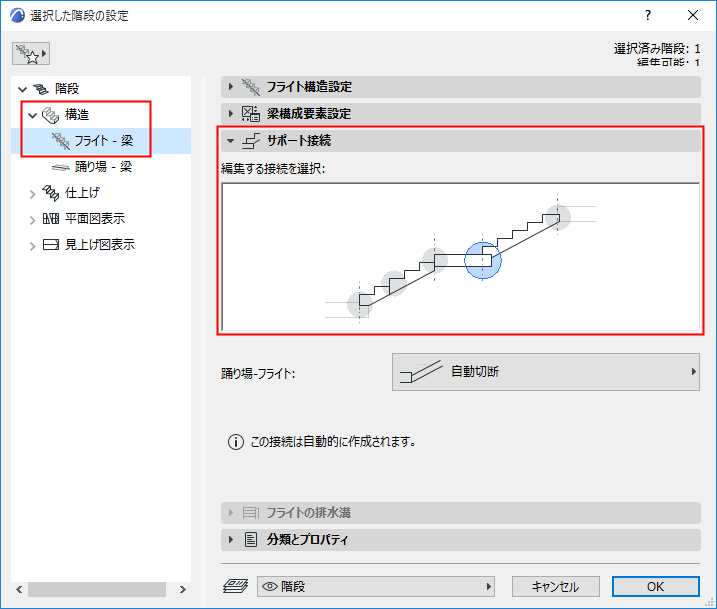Viewport: 717px width, 609px height.
Task: Select the bottom stair start connection circle
Action: click(x=359, y=304)
